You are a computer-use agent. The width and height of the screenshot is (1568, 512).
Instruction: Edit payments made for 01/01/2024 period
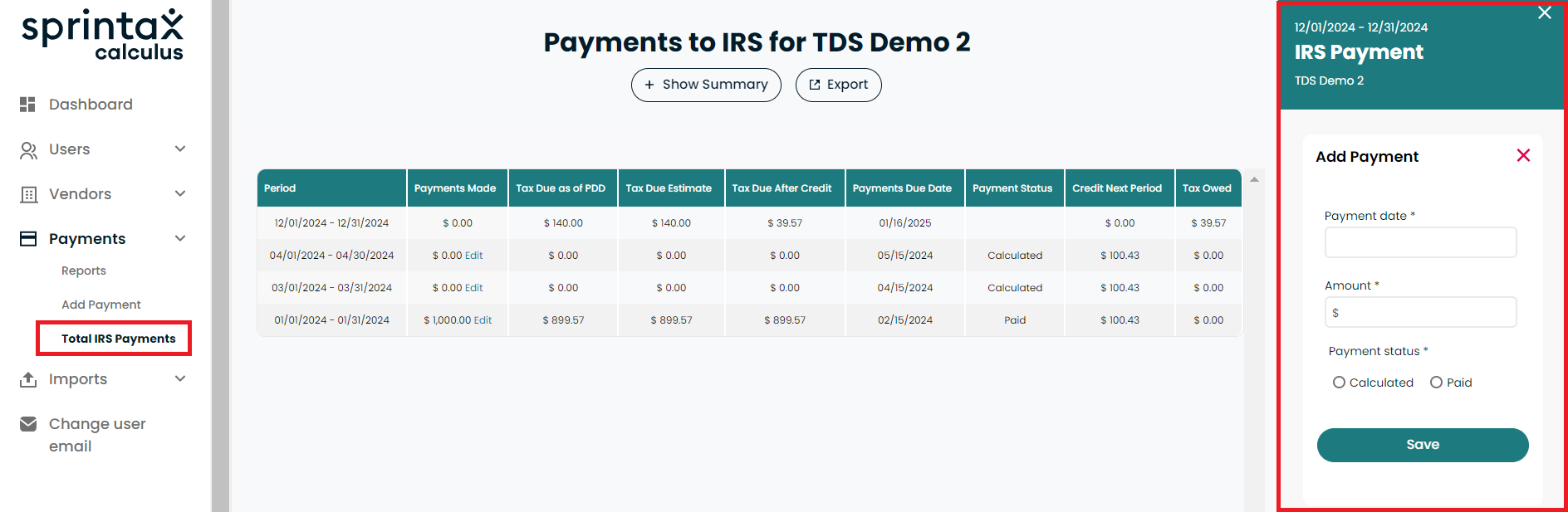pyautogui.click(x=483, y=320)
